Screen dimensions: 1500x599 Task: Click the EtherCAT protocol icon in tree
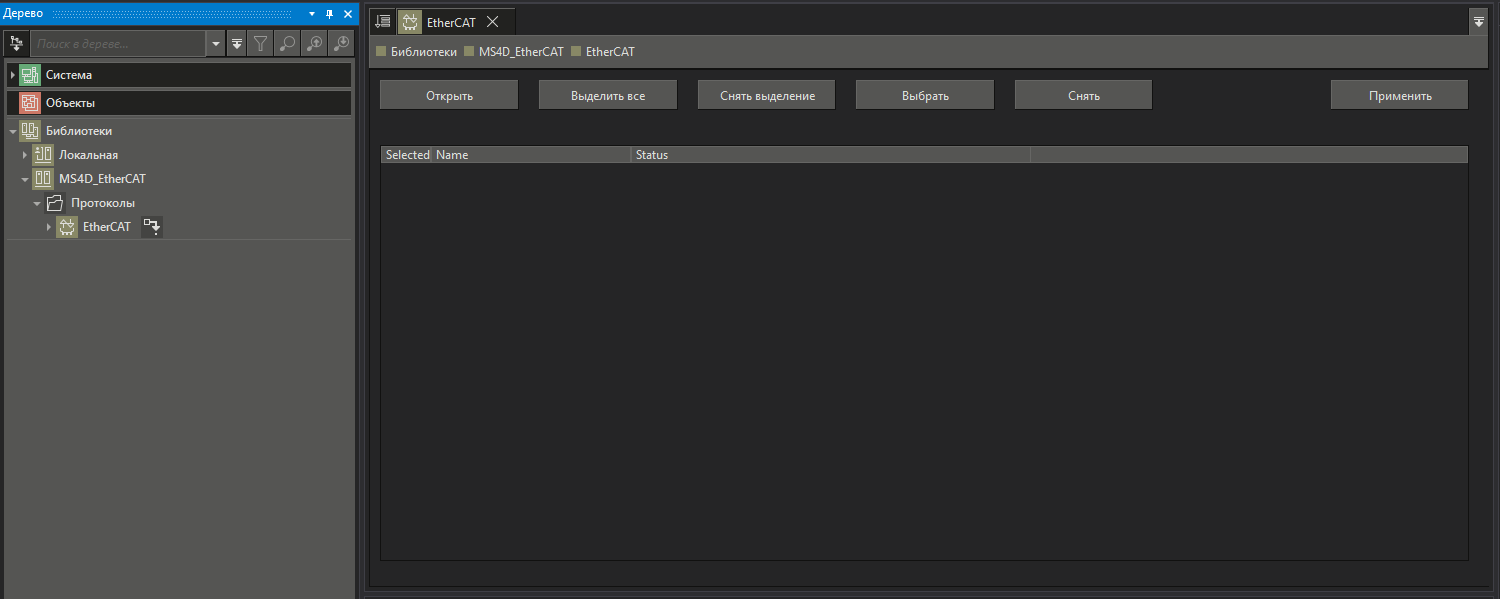click(67, 227)
